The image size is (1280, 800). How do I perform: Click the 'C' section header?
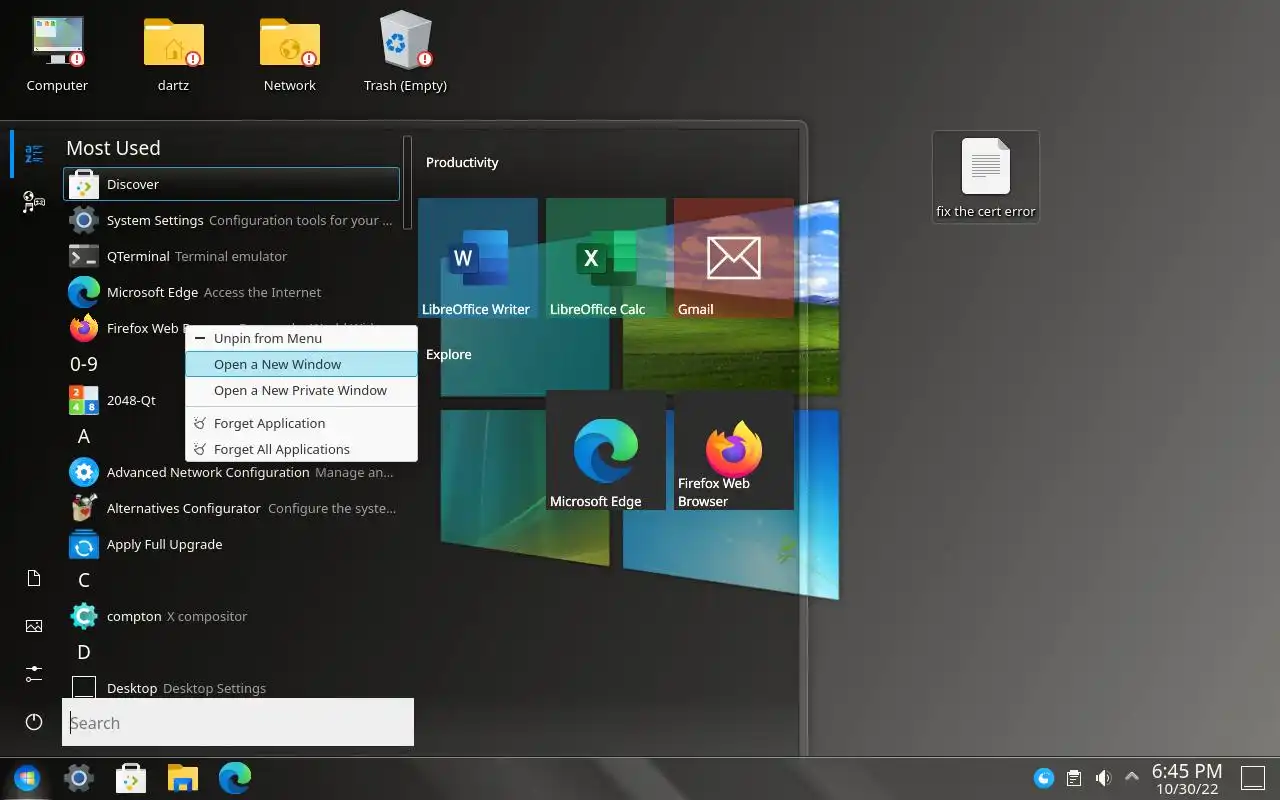tap(84, 580)
